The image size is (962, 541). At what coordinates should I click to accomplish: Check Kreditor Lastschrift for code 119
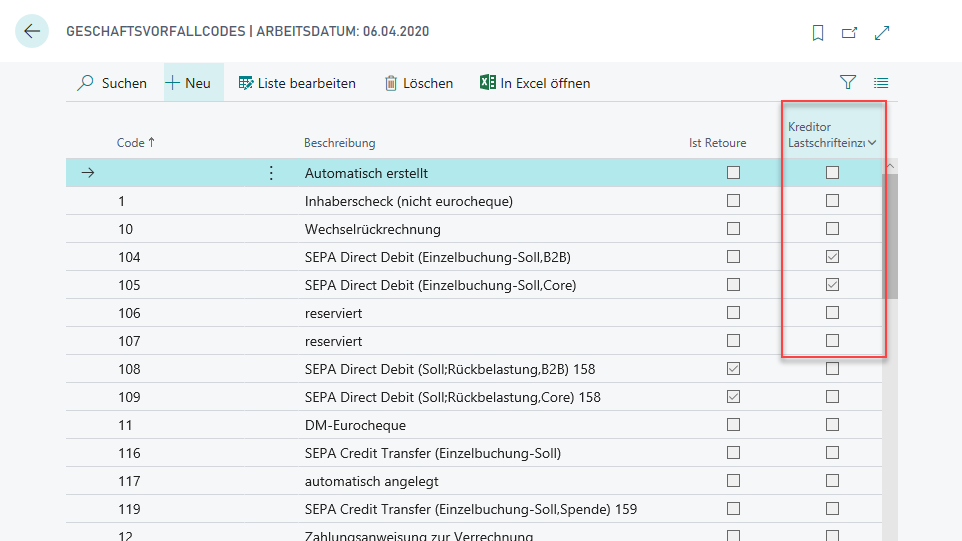832,508
